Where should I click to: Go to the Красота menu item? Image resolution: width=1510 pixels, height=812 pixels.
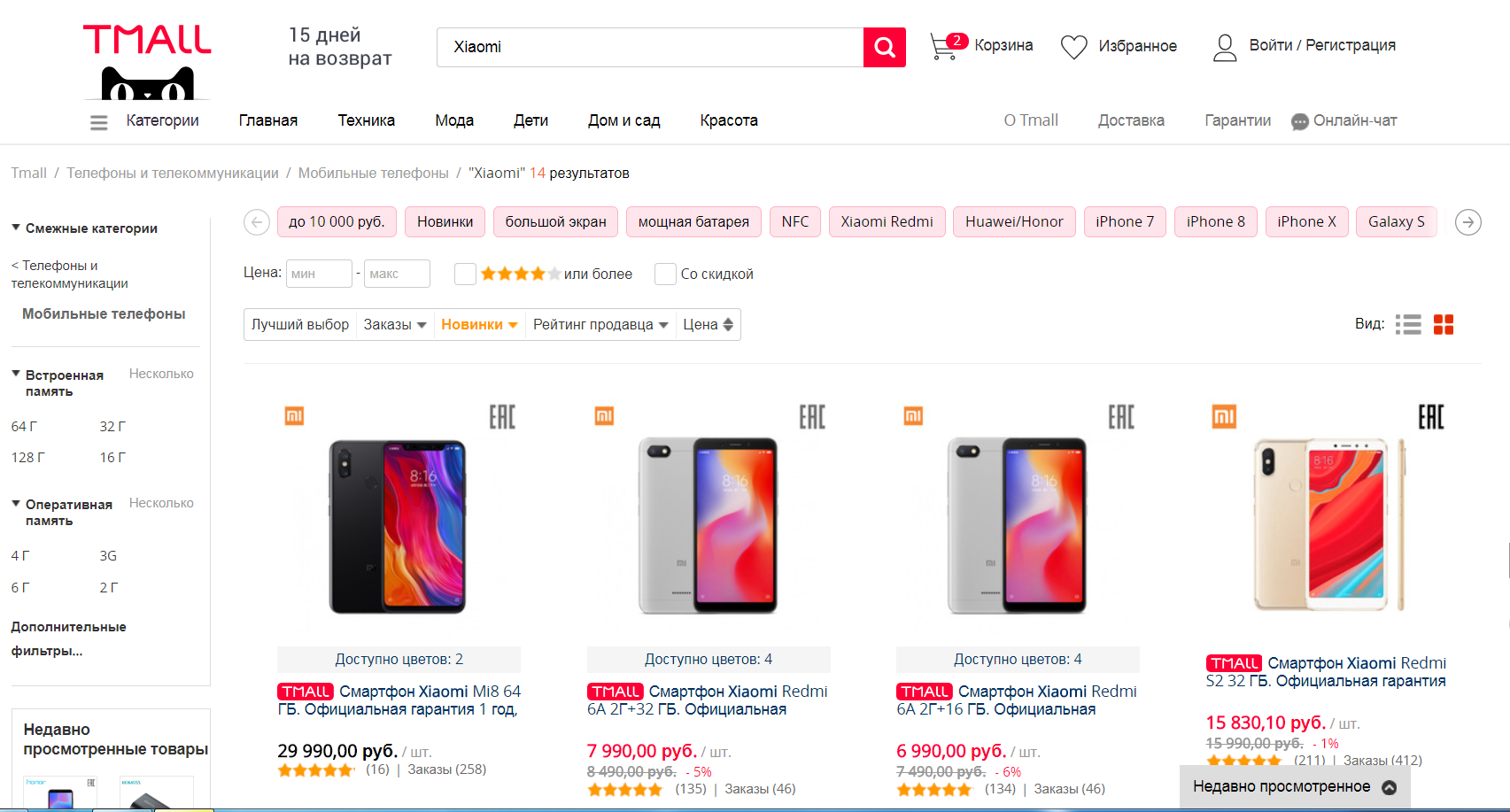point(728,120)
